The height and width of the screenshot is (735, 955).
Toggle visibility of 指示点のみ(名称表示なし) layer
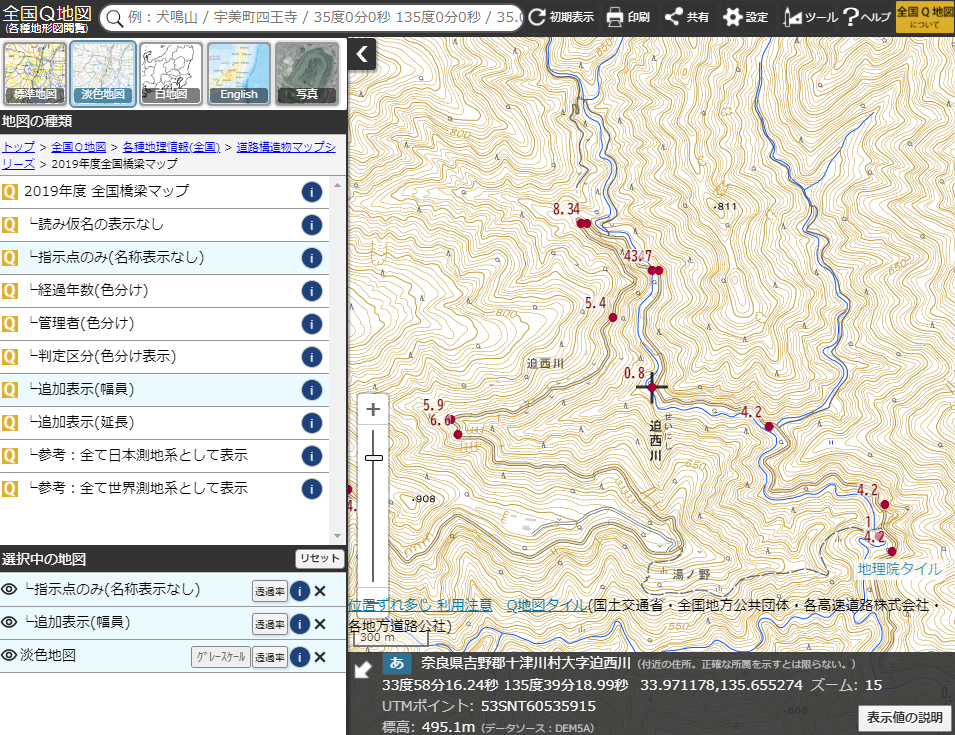pos(11,590)
